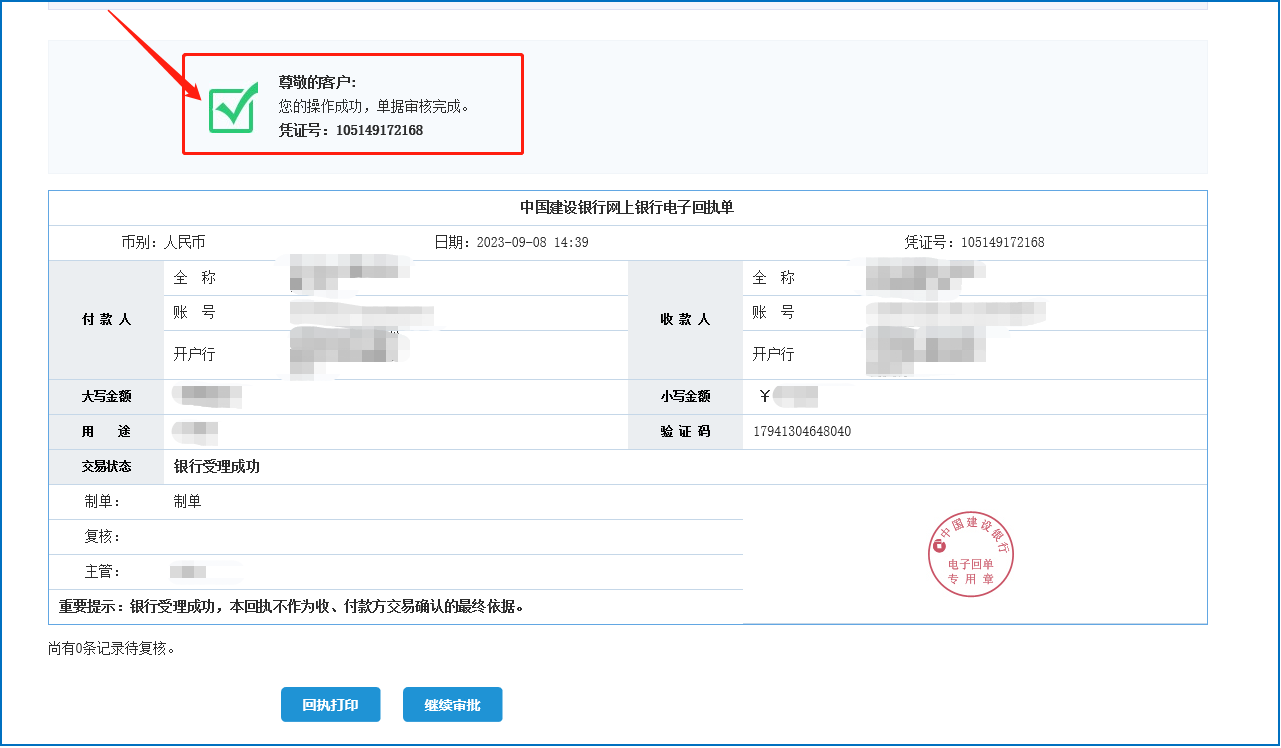Click the 收款人 header cell
The image size is (1281, 748).
[x=685, y=319]
